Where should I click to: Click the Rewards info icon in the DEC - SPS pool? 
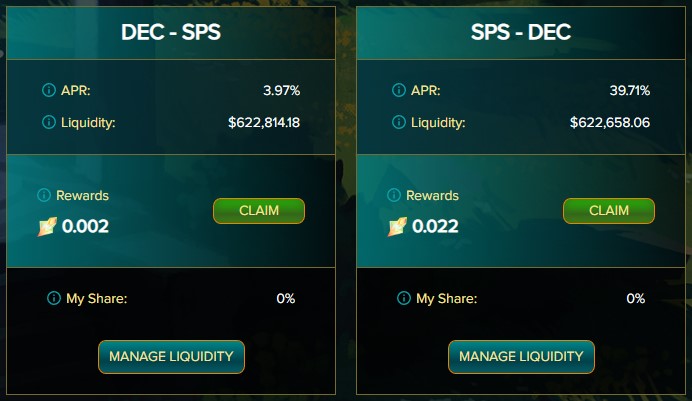[44, 195]
